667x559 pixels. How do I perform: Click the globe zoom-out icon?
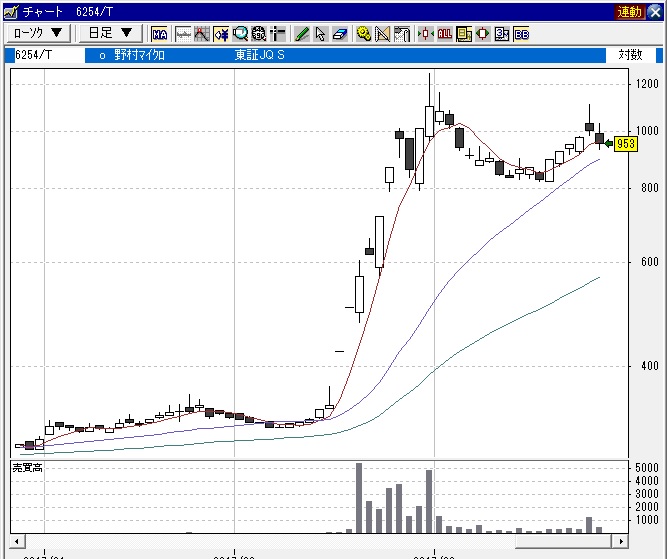(259, 34)
